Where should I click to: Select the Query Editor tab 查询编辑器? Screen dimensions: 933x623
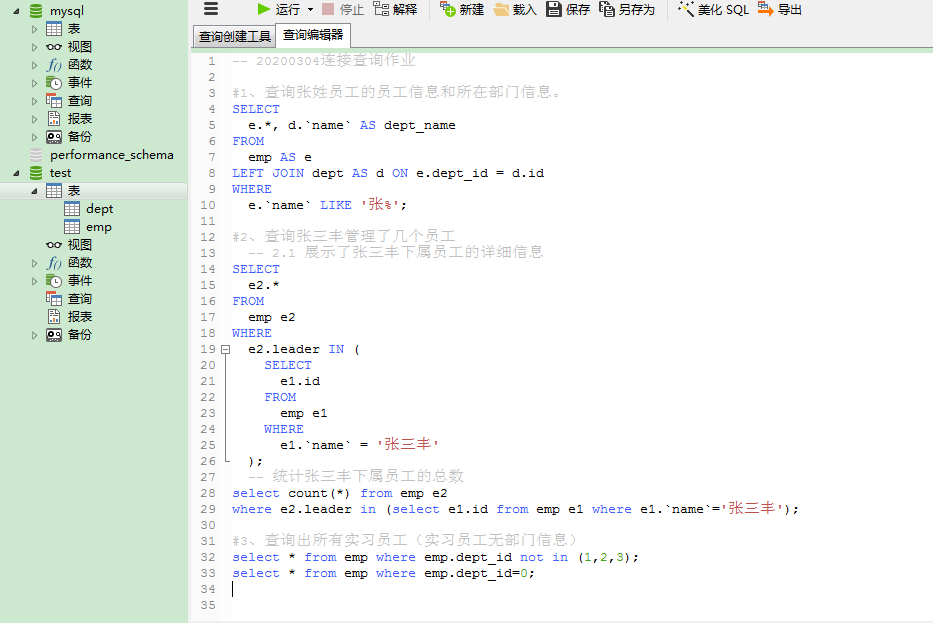pos(312,35)
